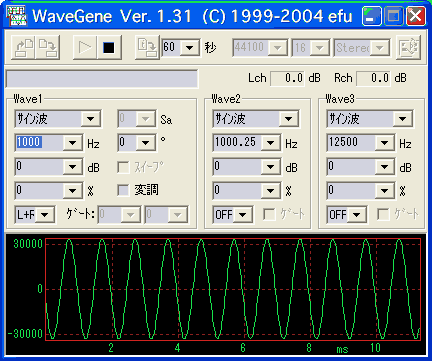Viewport: 432px width, 361px height.
Task: Open Wave3 frequency 12500 Hz dropdown
Action: click(x=385, y=143)
